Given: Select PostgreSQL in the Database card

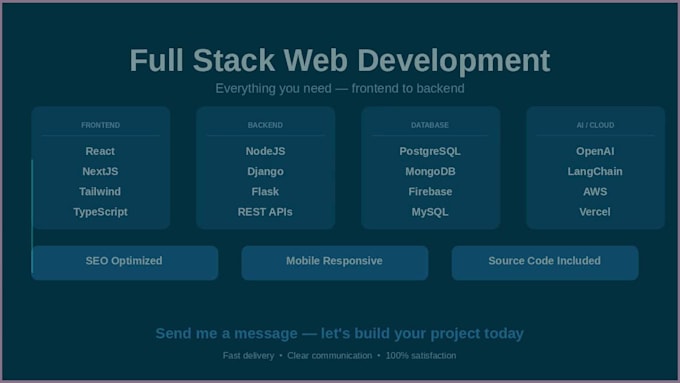Looking at the screenshot, I should coord(430,151).
